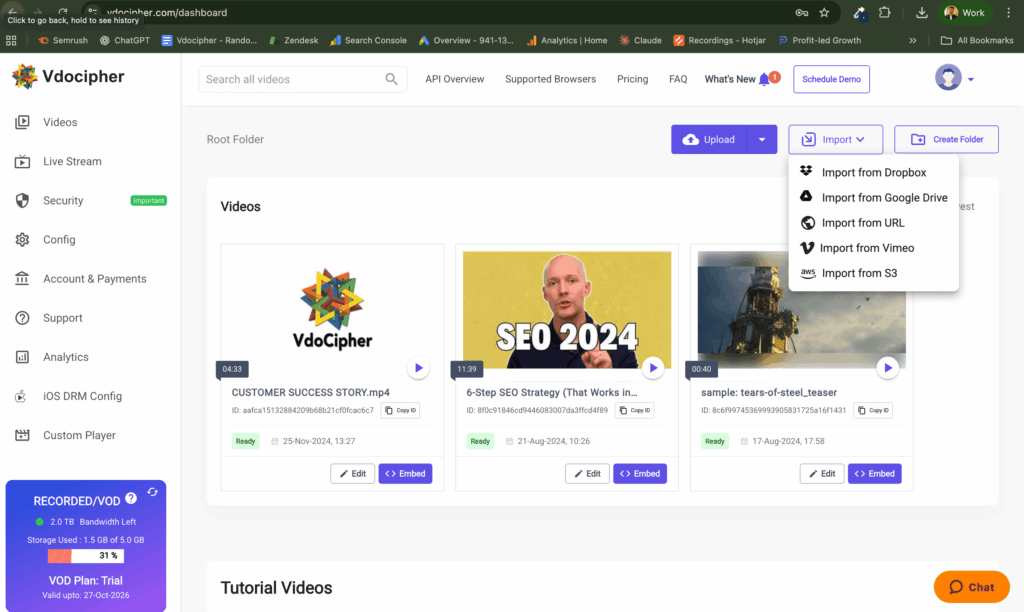Screen dimensions: 1024x612
Task: Open iOS DRM Config
Action: click(81, 396)
